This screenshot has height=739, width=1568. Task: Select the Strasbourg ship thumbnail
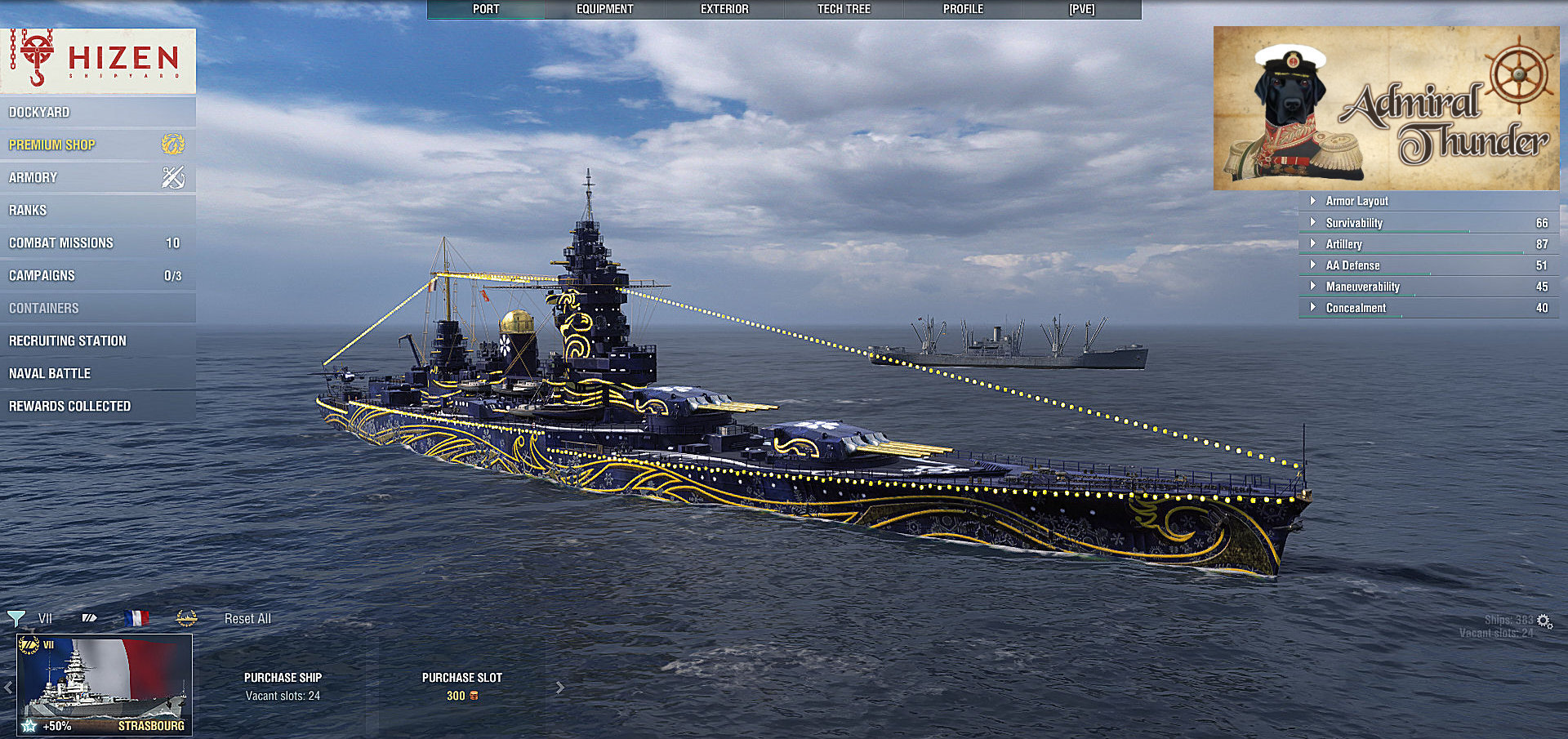pos(105,684)
